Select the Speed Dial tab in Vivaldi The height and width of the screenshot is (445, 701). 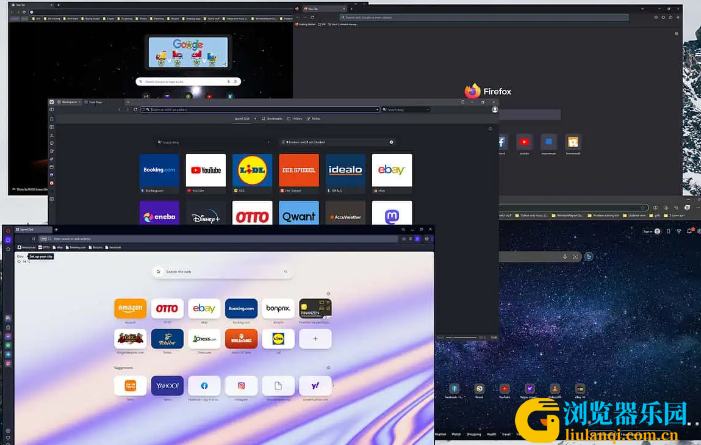tap(242, 119)
